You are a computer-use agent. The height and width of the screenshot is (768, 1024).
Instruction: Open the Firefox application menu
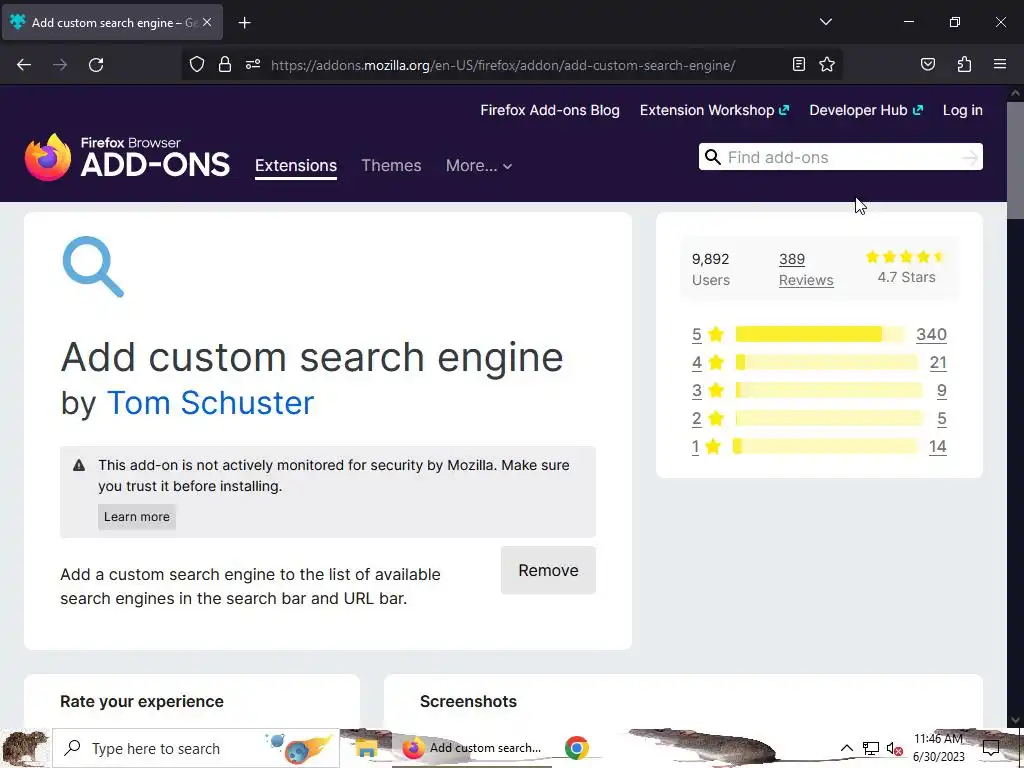coord(999,64)
